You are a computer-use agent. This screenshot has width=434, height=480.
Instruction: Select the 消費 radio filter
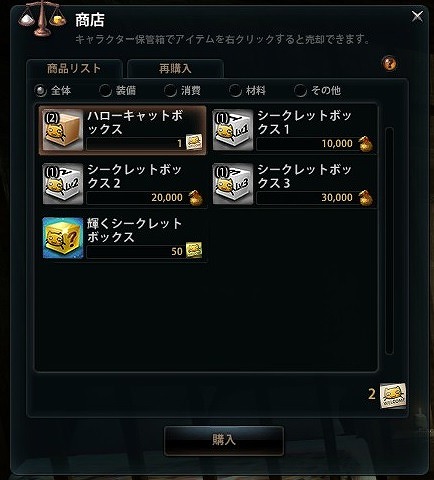[x=170, y=91]
